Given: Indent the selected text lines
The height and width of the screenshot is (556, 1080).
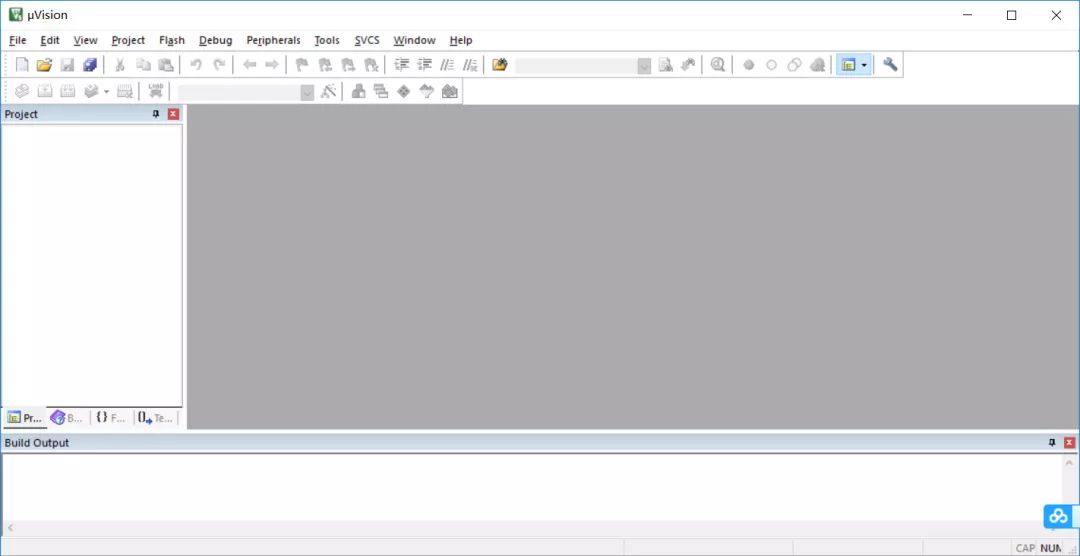Looking at the screenshot, I should (402, 65).
